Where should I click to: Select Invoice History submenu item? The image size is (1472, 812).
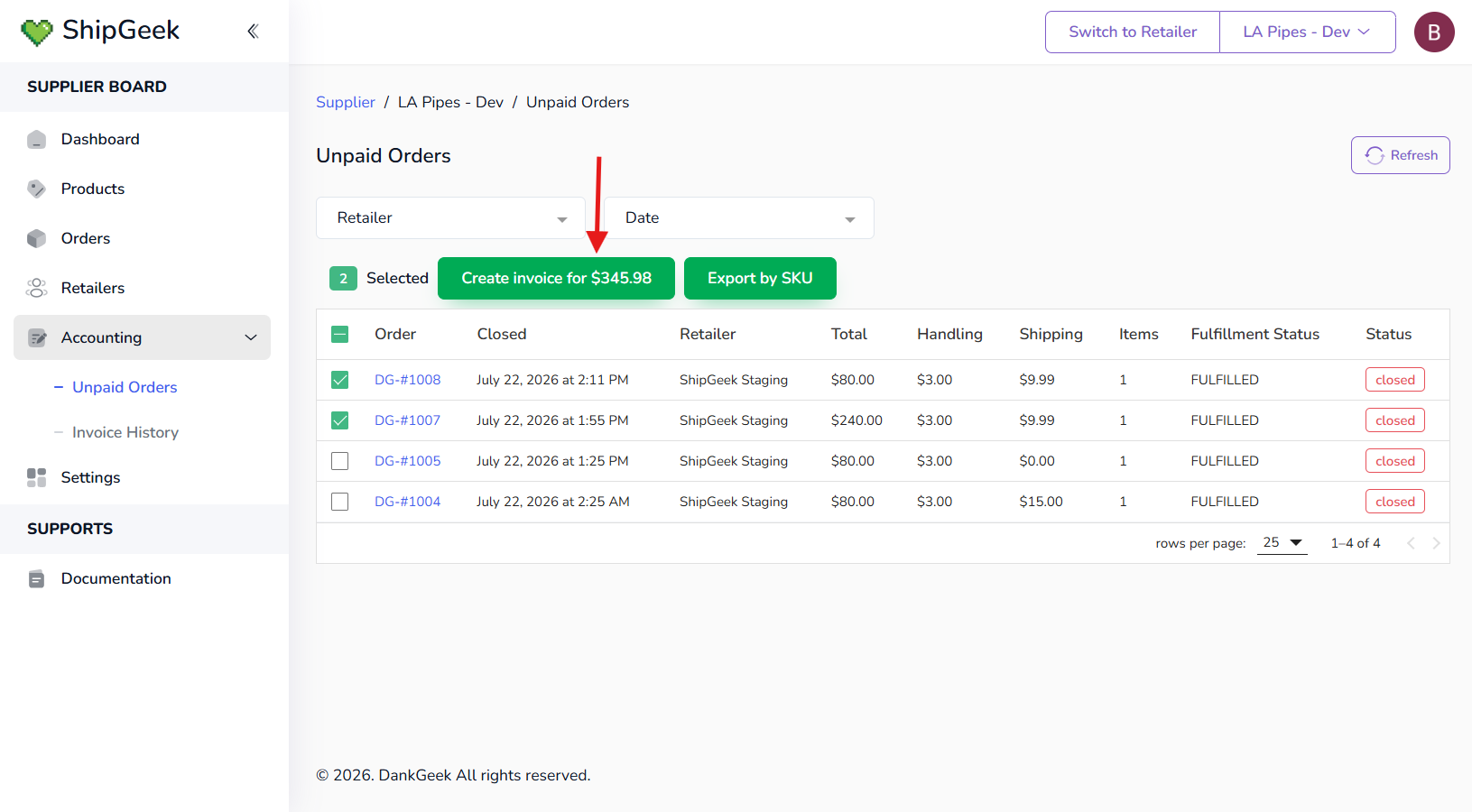point(125,432)
